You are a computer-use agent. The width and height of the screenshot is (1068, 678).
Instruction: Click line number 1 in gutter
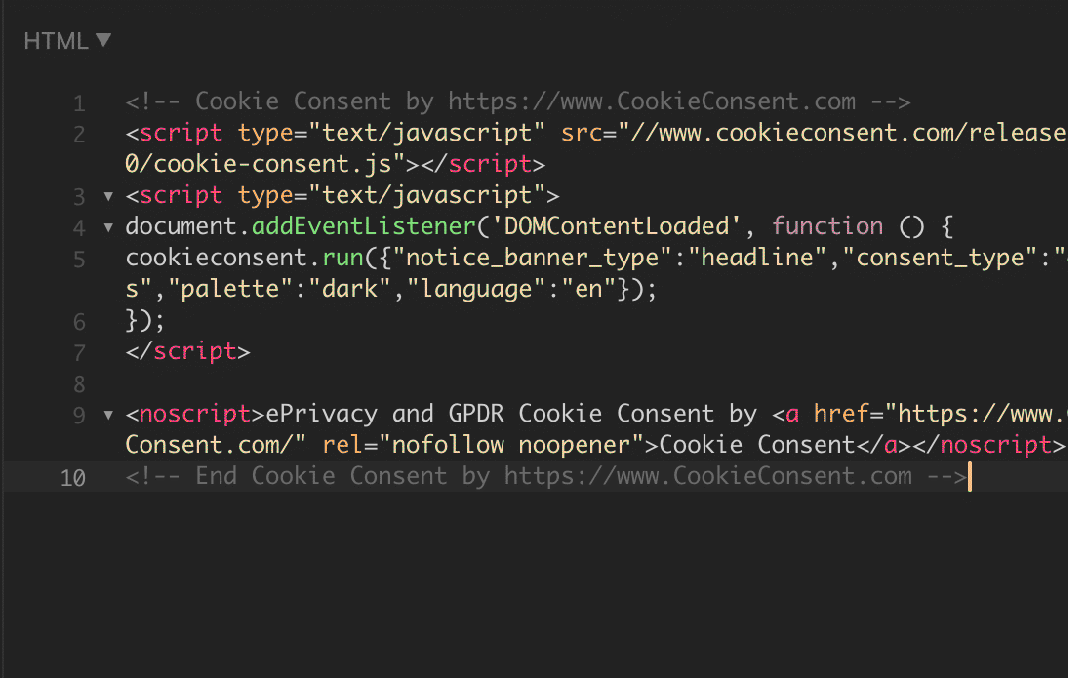pos(79,103)
